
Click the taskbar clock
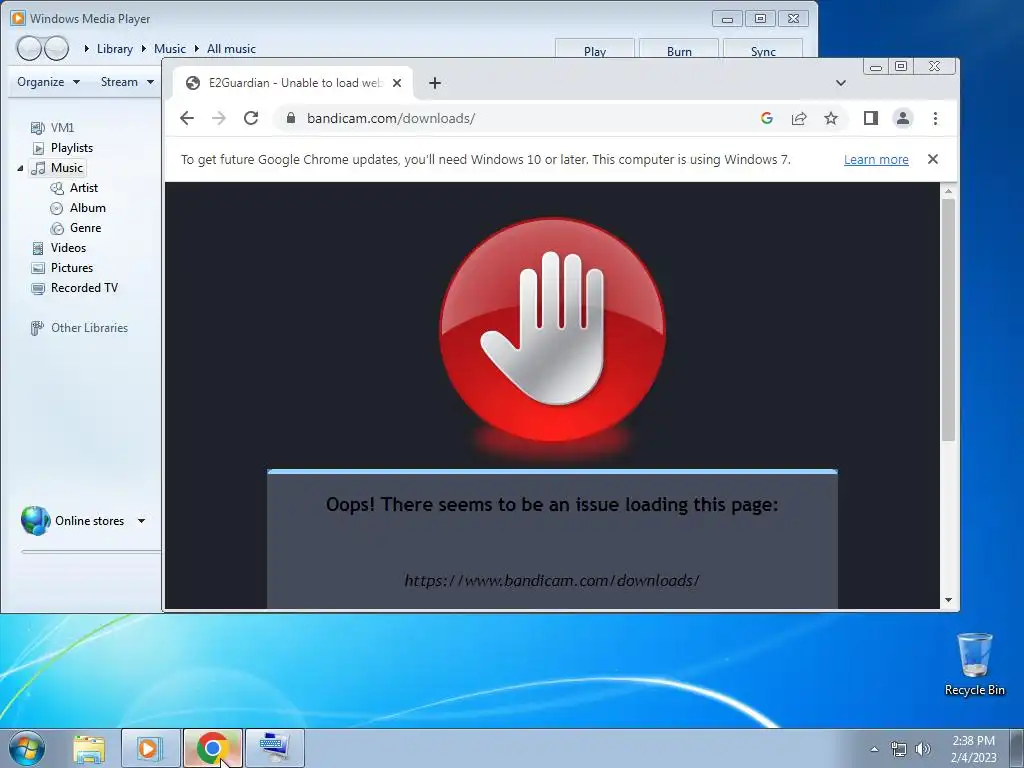pyautogui.click(x=973, y=749)
